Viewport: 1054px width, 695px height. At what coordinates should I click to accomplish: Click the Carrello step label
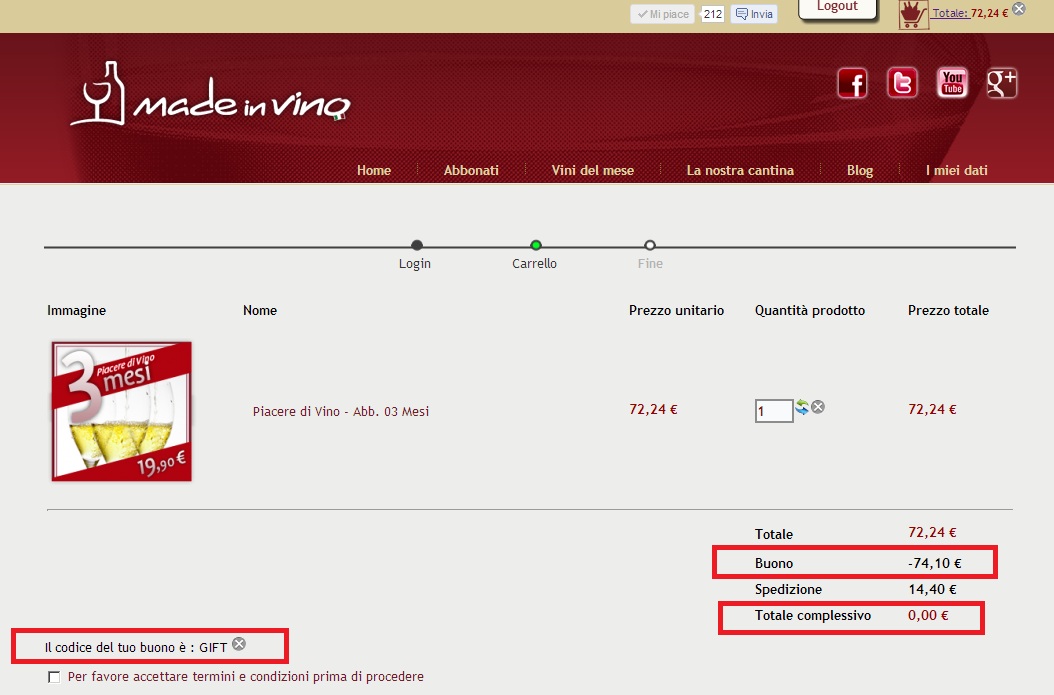point(534,263)
